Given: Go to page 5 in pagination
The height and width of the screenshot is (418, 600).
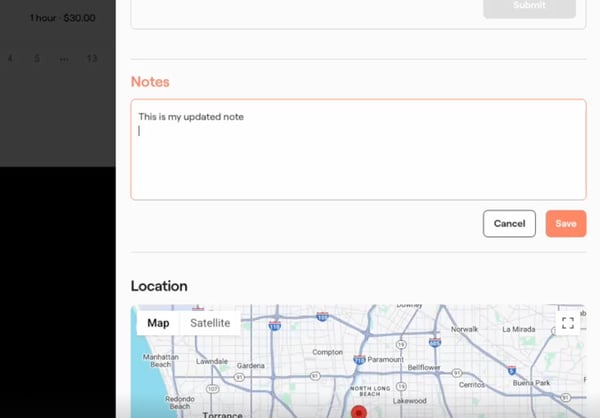Looking at the screenshot, I should coord(37,59).
